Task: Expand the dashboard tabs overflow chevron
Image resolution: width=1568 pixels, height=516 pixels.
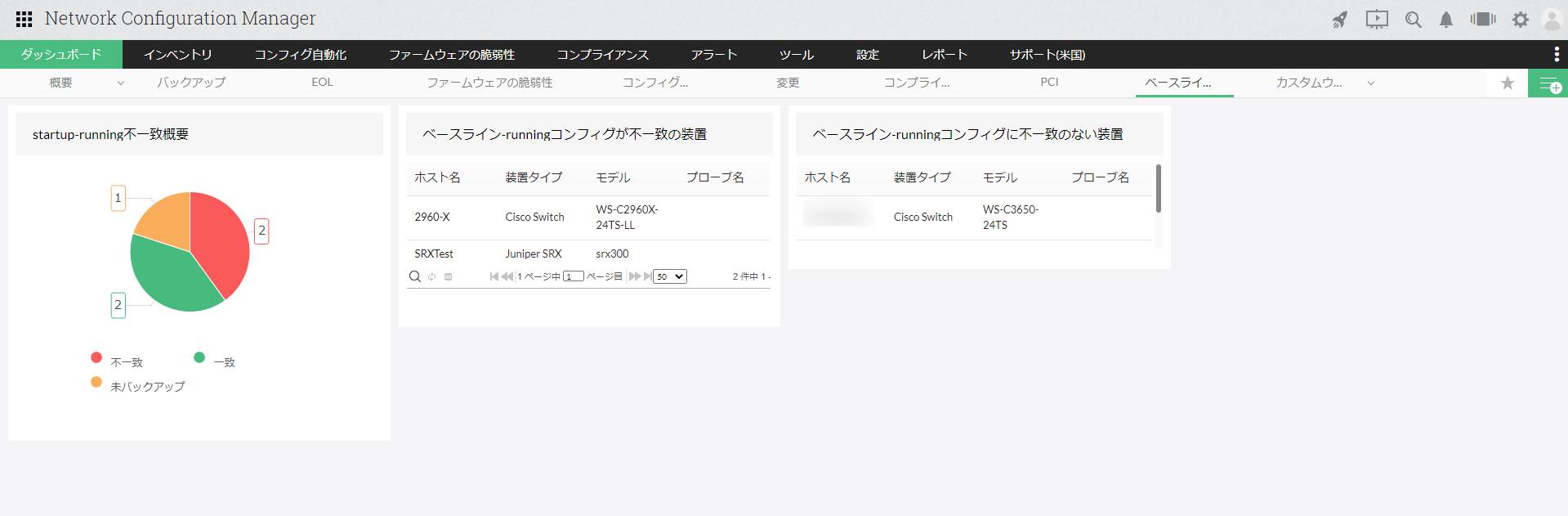Action: point(1371,83)
